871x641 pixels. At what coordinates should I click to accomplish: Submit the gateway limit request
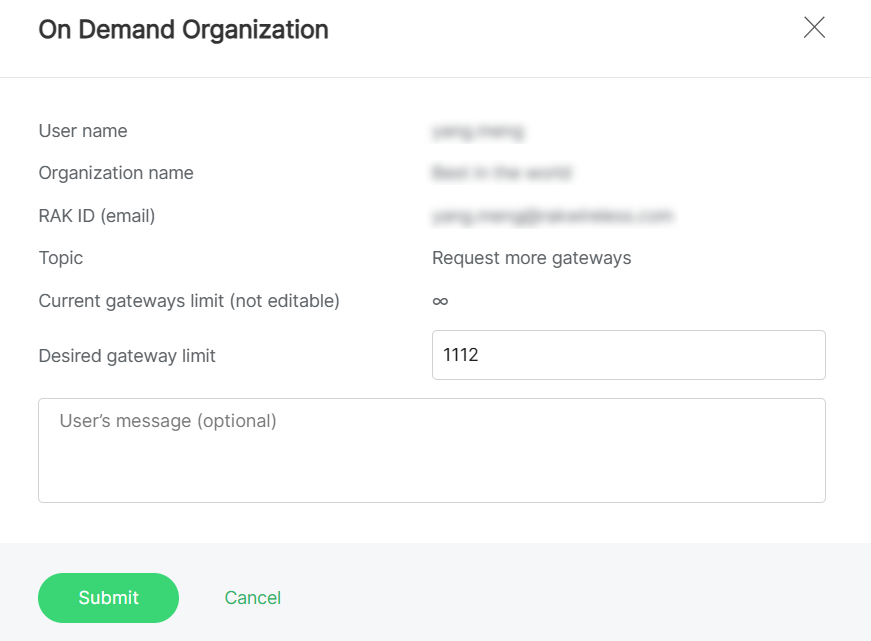tap(108, 597)
